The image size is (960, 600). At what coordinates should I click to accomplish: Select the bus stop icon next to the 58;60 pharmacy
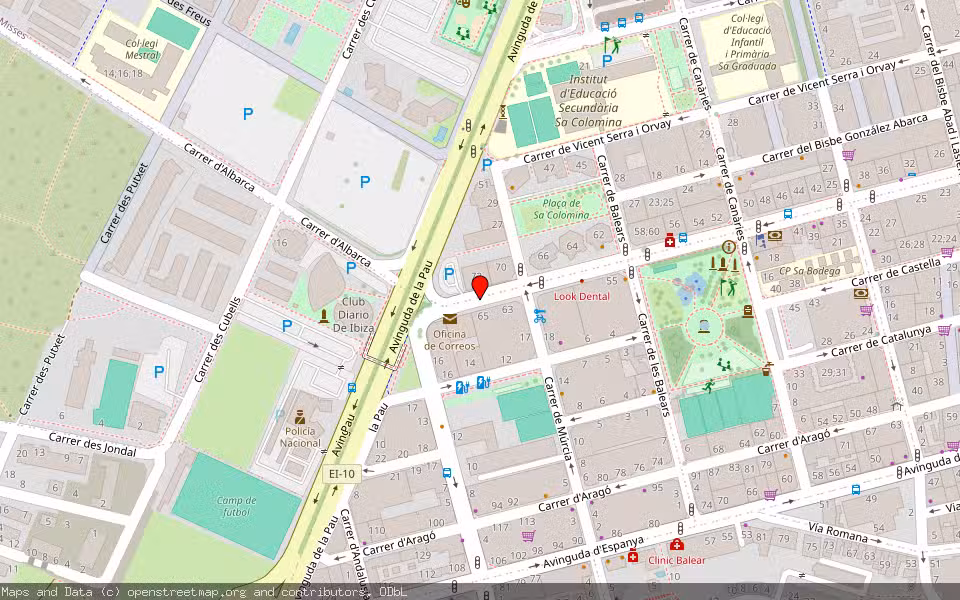tap(683, 238)
